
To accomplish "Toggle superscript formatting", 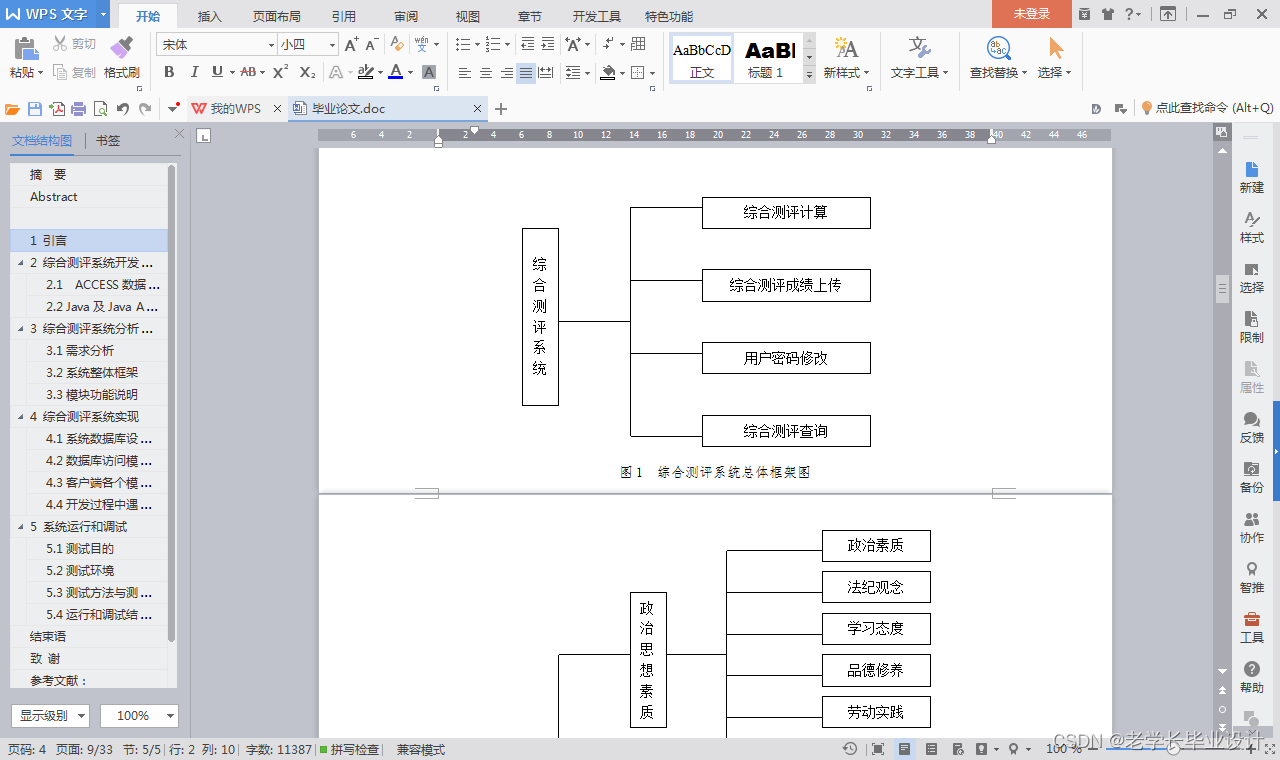I will (x=278, y=72).
